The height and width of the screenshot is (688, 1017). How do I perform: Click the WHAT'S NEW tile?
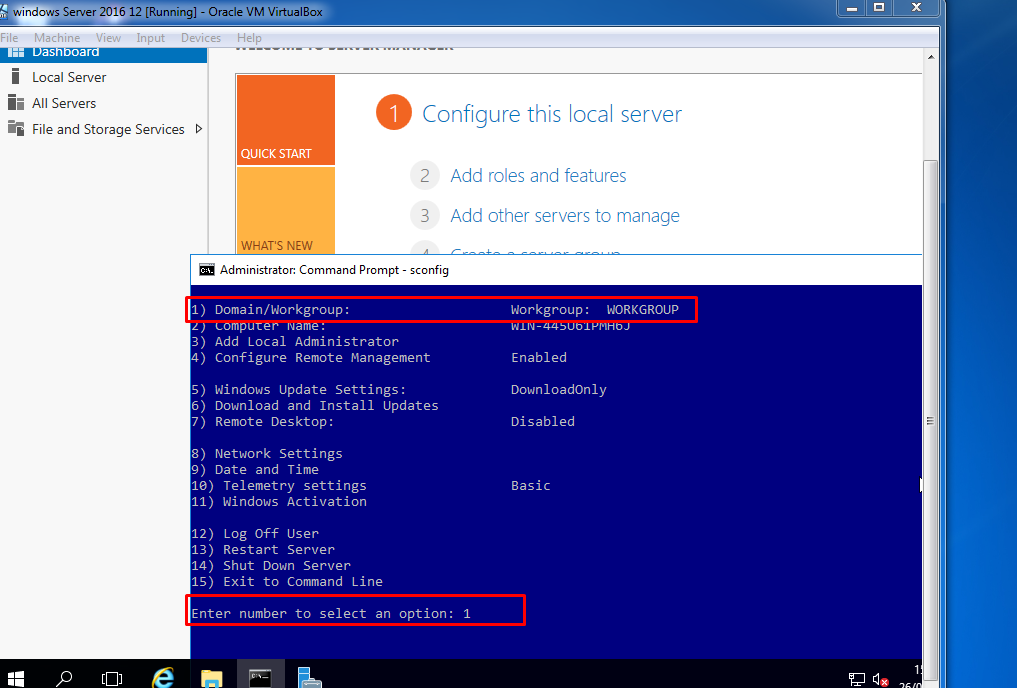pos(285,211)
